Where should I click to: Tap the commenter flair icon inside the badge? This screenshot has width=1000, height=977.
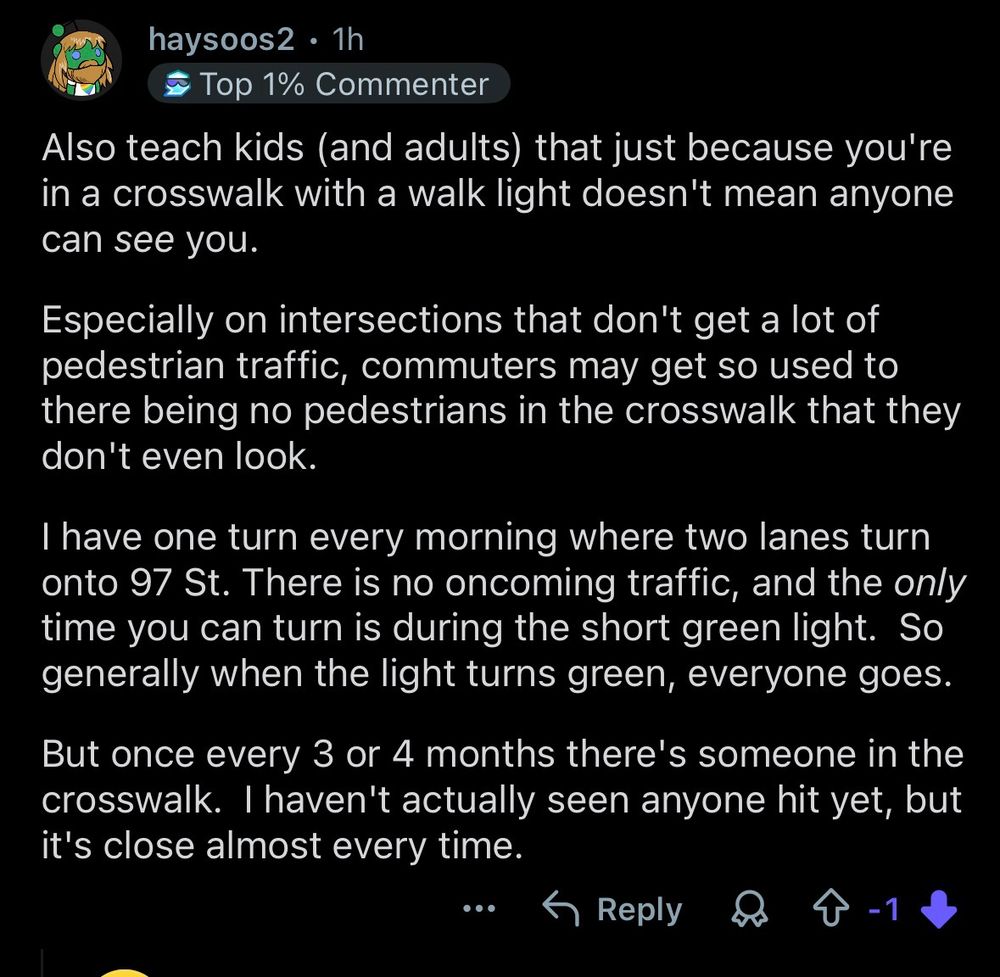(x=177, y=84)
